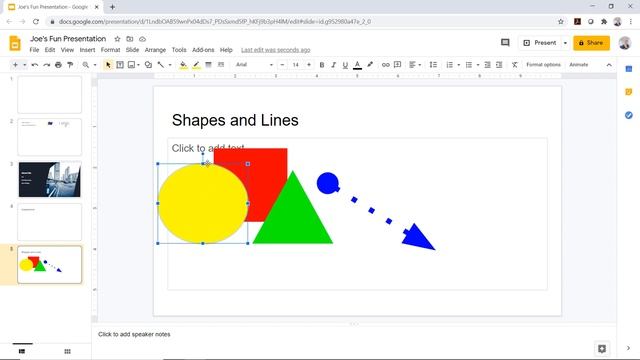Select the arrow Select tool
The height and width of the screenshot is (360, 640).
pyautogui.click(x=108, y=65)
